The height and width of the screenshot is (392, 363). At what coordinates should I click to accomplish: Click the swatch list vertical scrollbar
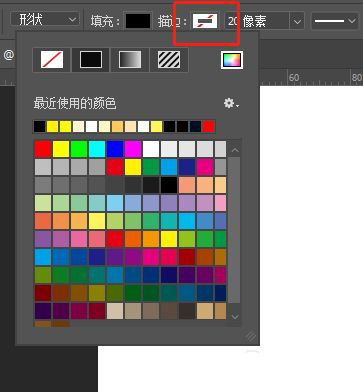[x=235, y=230]
